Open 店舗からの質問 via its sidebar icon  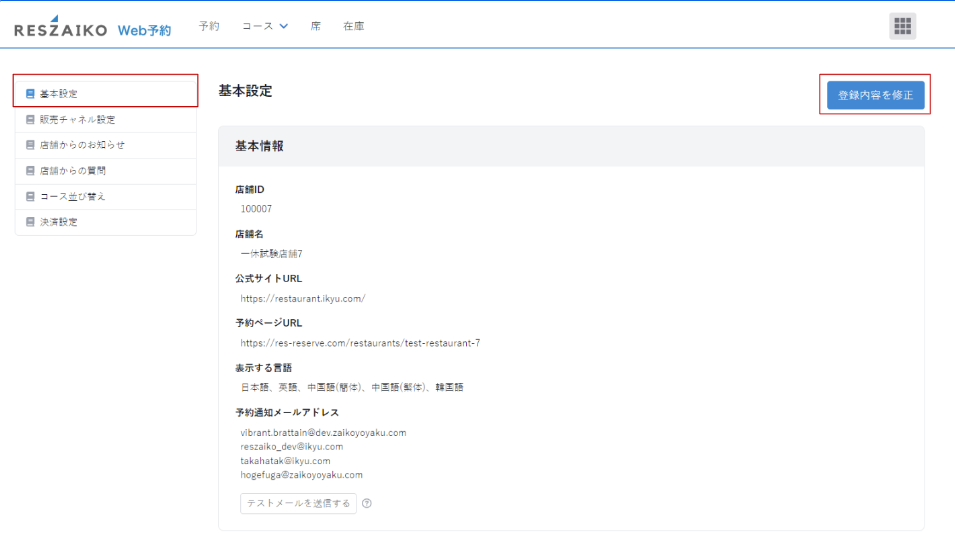point(30,171)
